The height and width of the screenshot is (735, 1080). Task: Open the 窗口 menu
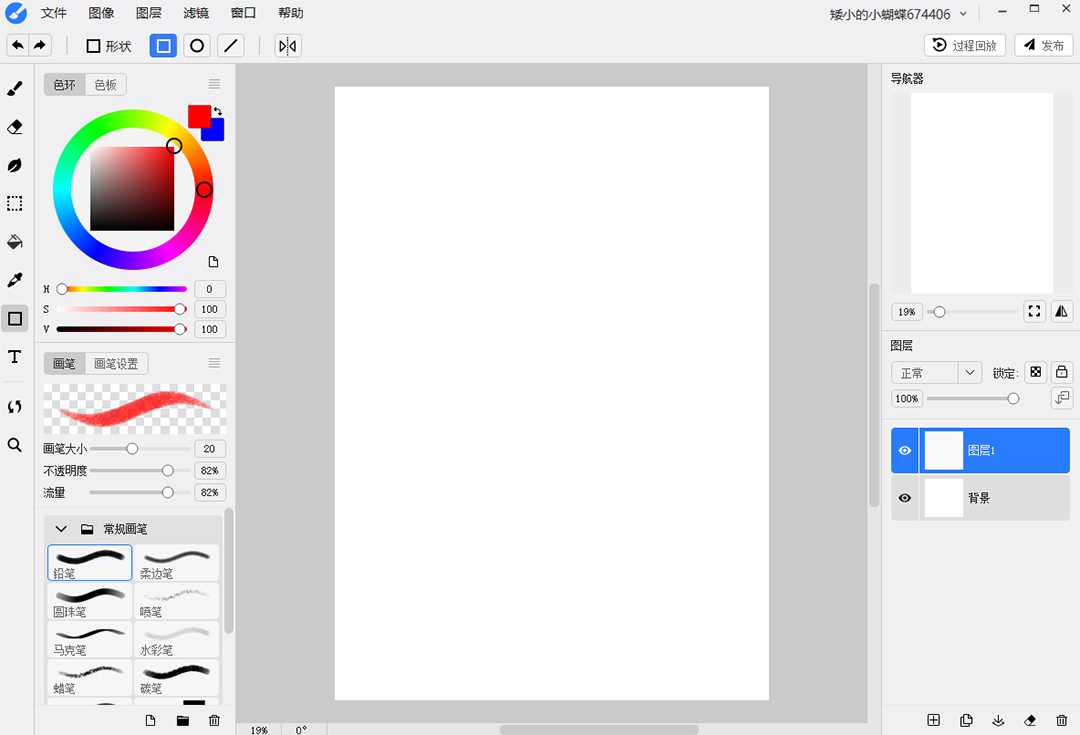(x=243, y=13)
